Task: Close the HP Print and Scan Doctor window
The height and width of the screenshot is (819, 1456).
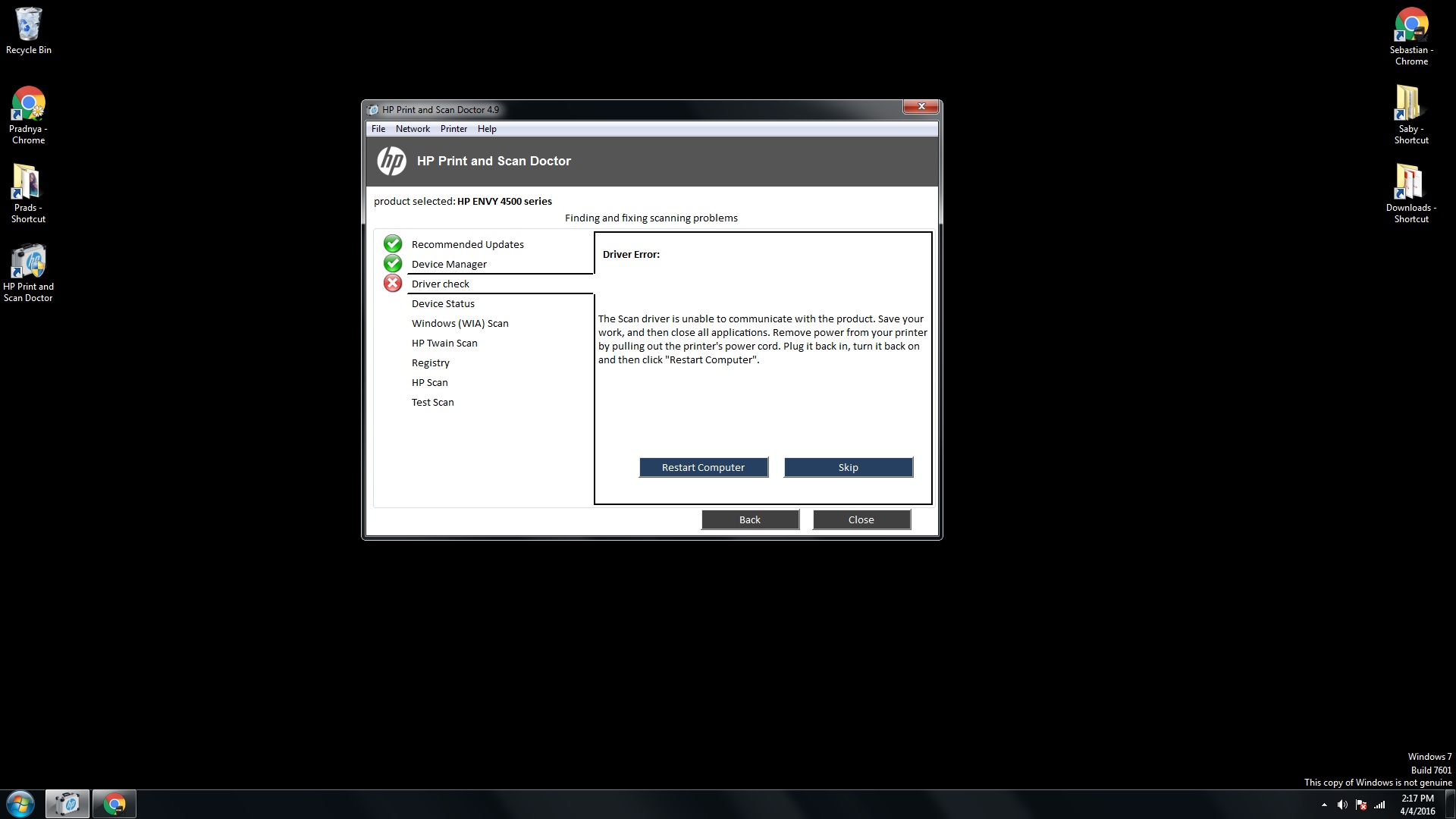Action: (x=921, y=107)
